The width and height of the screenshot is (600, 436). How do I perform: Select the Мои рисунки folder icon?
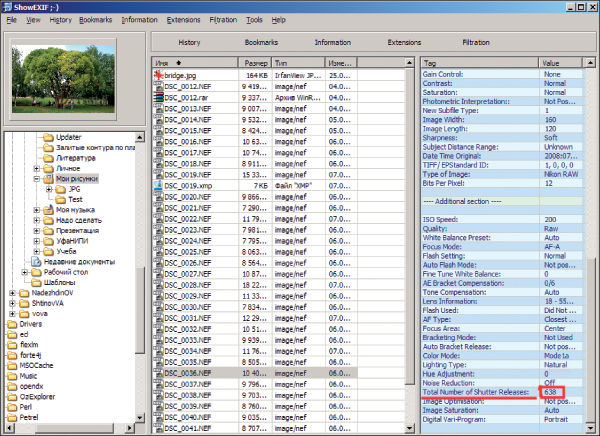(46, 178)
